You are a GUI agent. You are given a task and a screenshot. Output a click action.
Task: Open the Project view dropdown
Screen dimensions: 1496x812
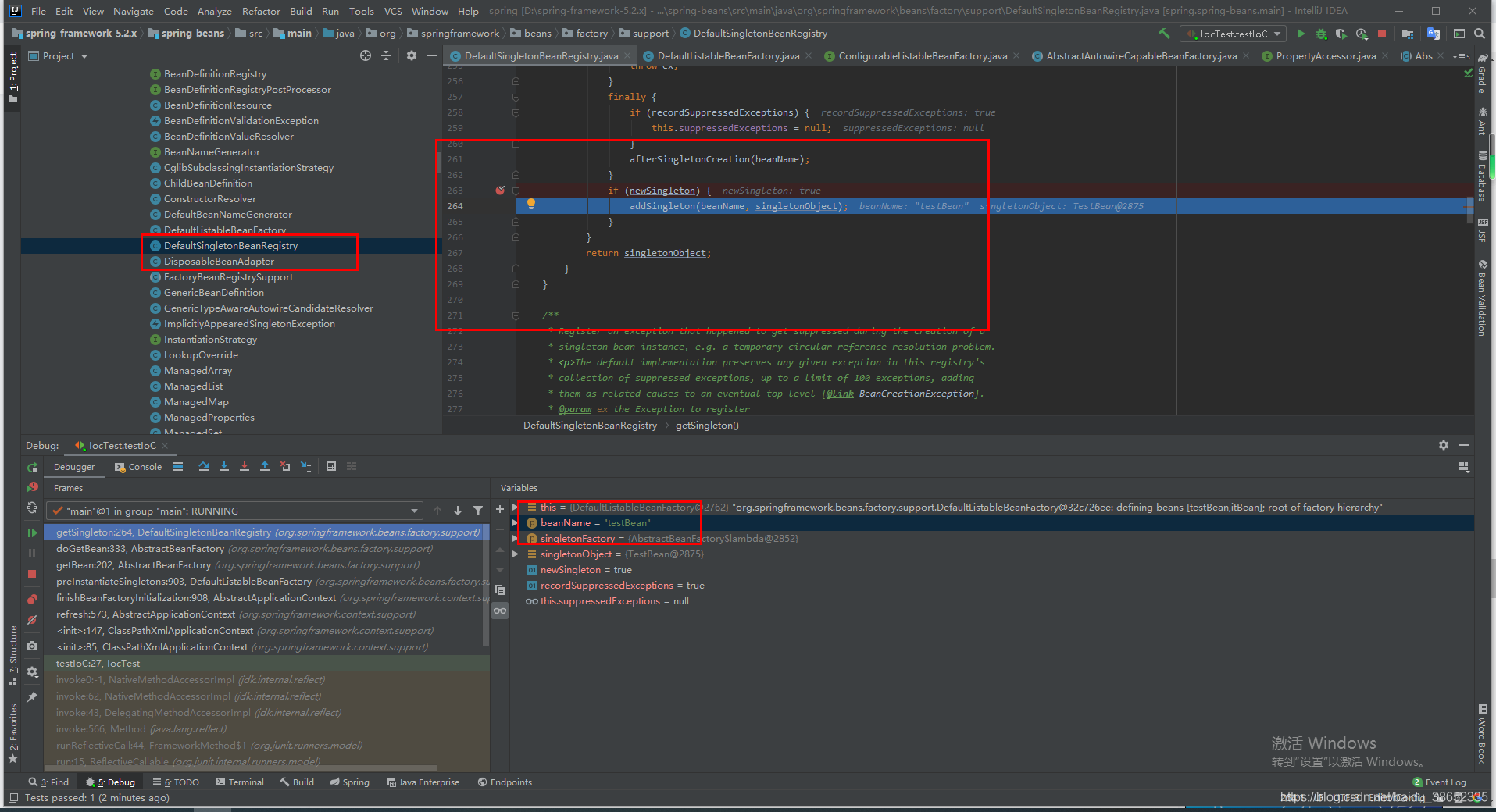pyautogui.click(x=58, y=55)
